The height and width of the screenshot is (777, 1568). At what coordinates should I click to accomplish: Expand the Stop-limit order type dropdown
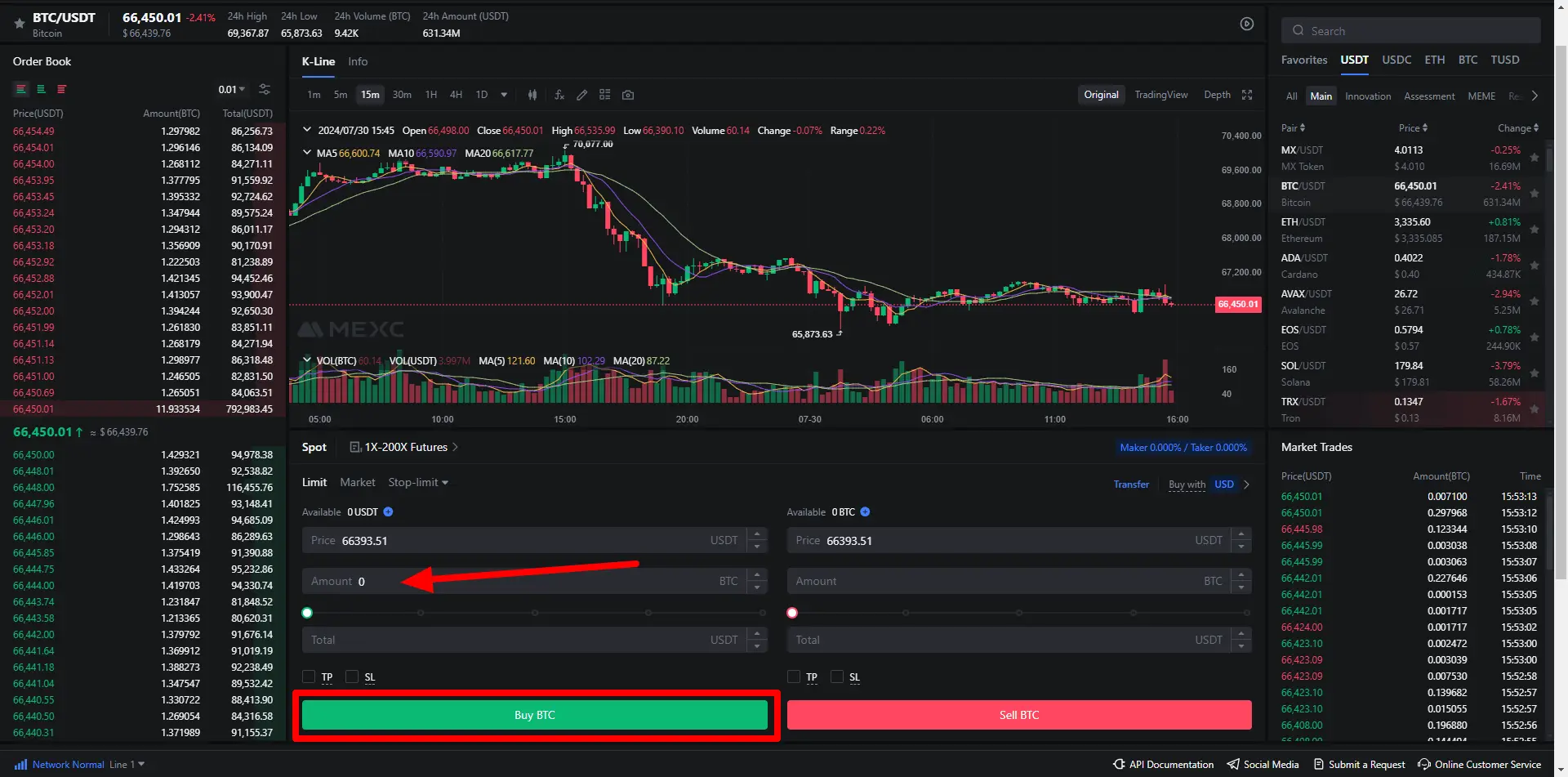pyautogui.click(x=418, y=483)
